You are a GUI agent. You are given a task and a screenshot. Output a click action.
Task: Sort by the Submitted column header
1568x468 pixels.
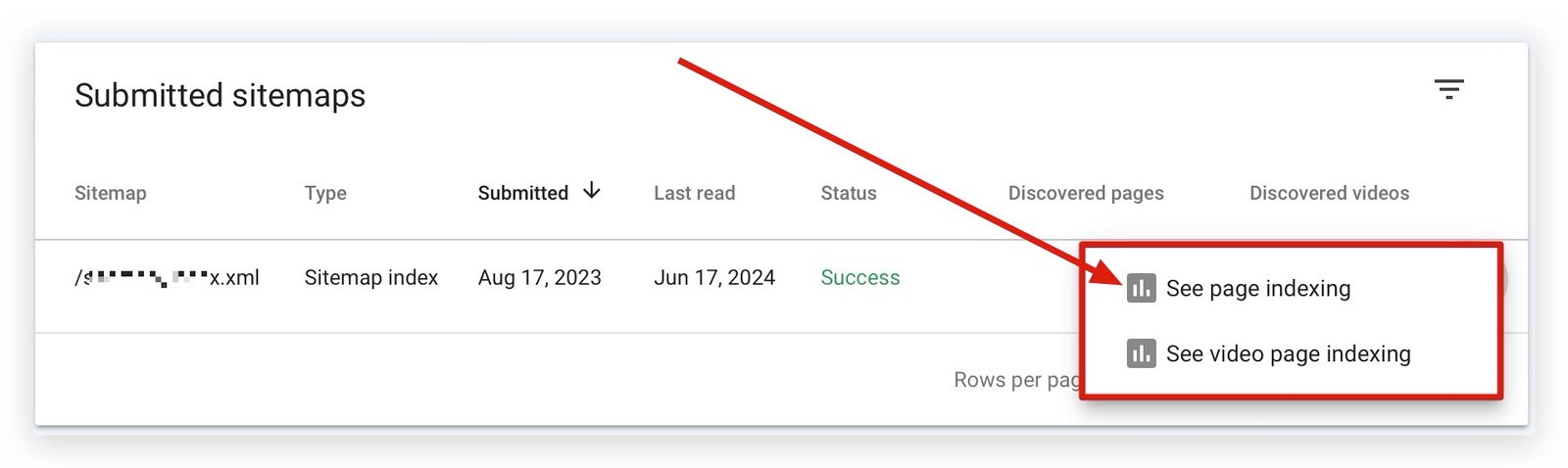[x=522, y=193]
